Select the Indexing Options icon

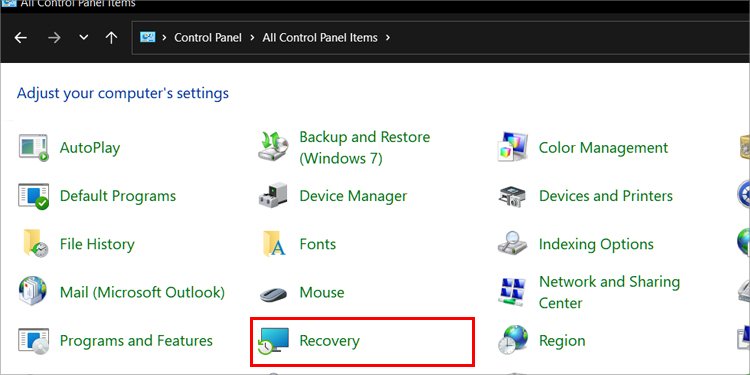(512, 243)
